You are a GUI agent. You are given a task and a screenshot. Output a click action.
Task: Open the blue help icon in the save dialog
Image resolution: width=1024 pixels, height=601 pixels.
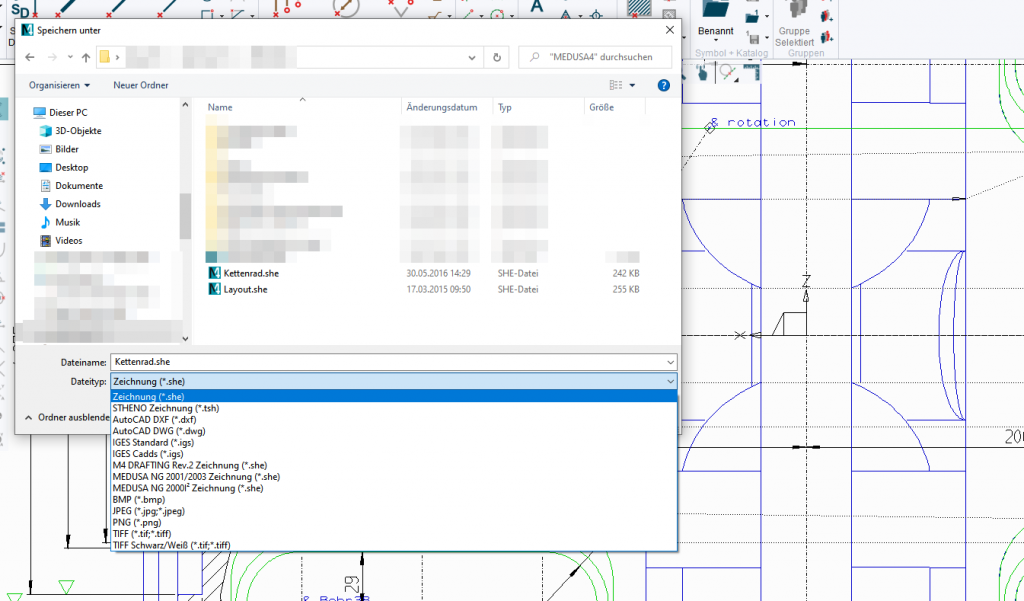pos(663,84)
